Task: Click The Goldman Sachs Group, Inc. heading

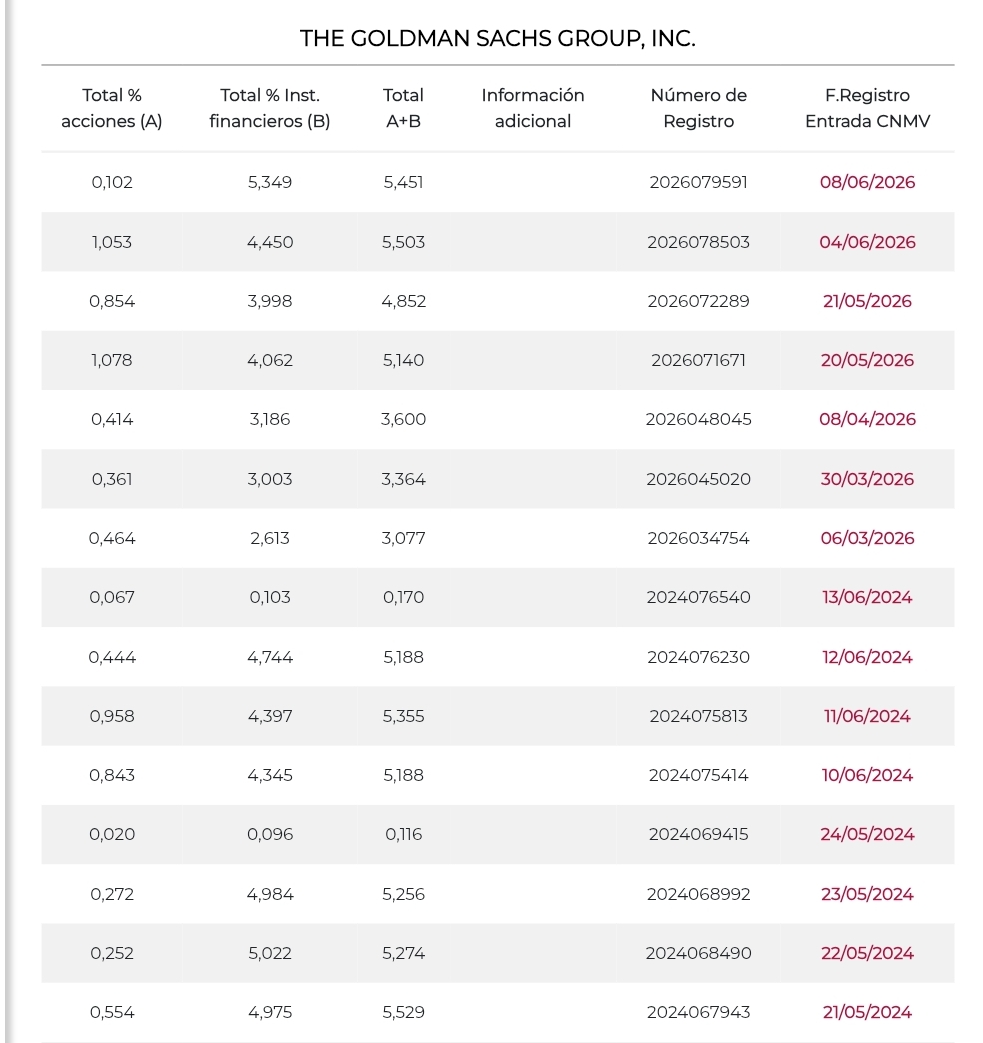Action: [497, 39]
